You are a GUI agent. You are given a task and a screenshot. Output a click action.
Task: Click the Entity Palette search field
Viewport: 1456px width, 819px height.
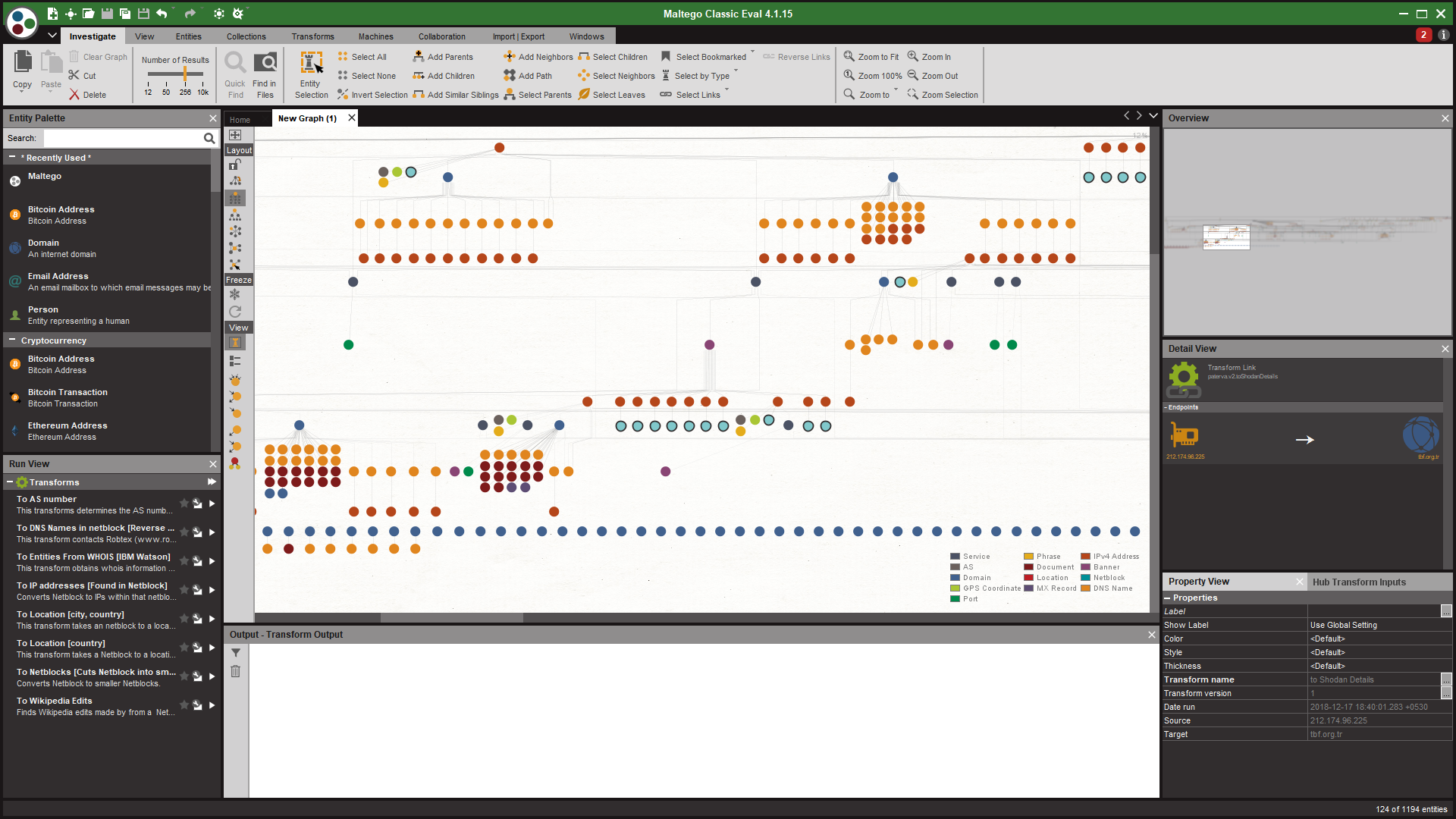click(123, 138)
